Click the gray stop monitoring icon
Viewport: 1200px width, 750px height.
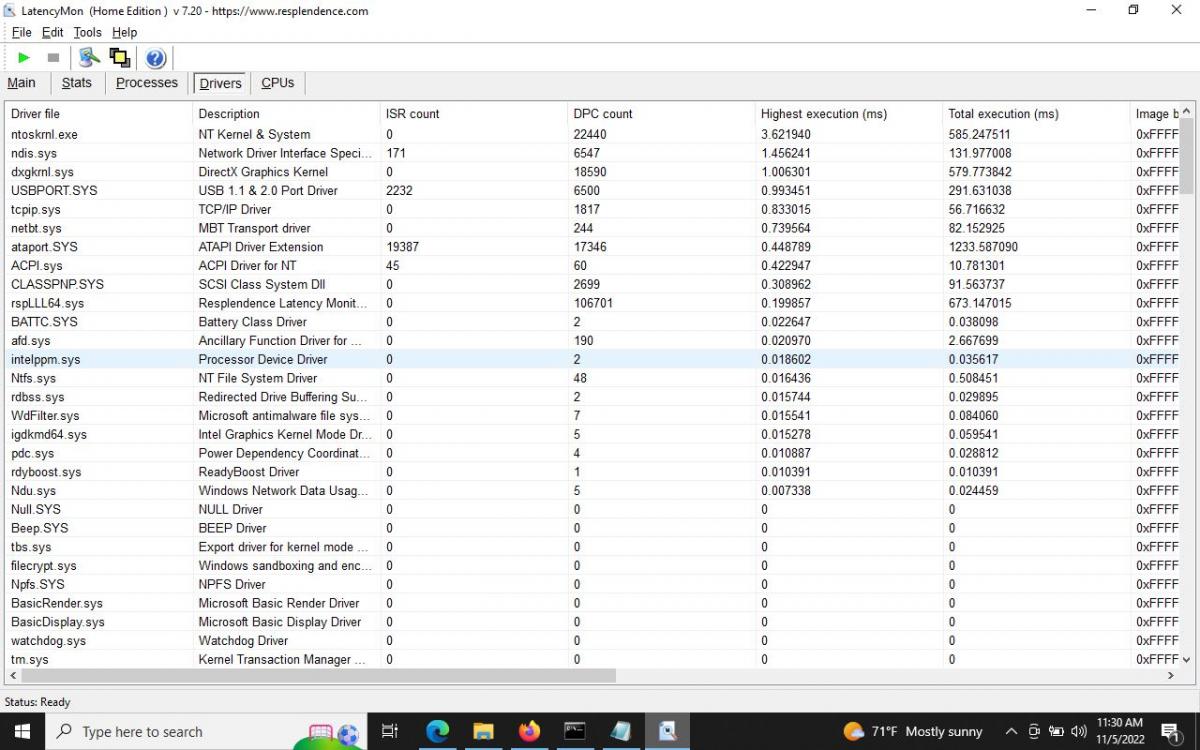[x=54, y=58]
